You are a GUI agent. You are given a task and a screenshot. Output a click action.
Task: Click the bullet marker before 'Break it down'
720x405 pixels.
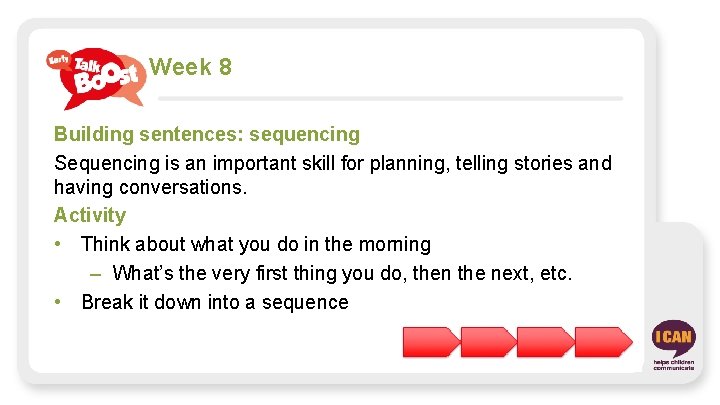tap(61, 302)
